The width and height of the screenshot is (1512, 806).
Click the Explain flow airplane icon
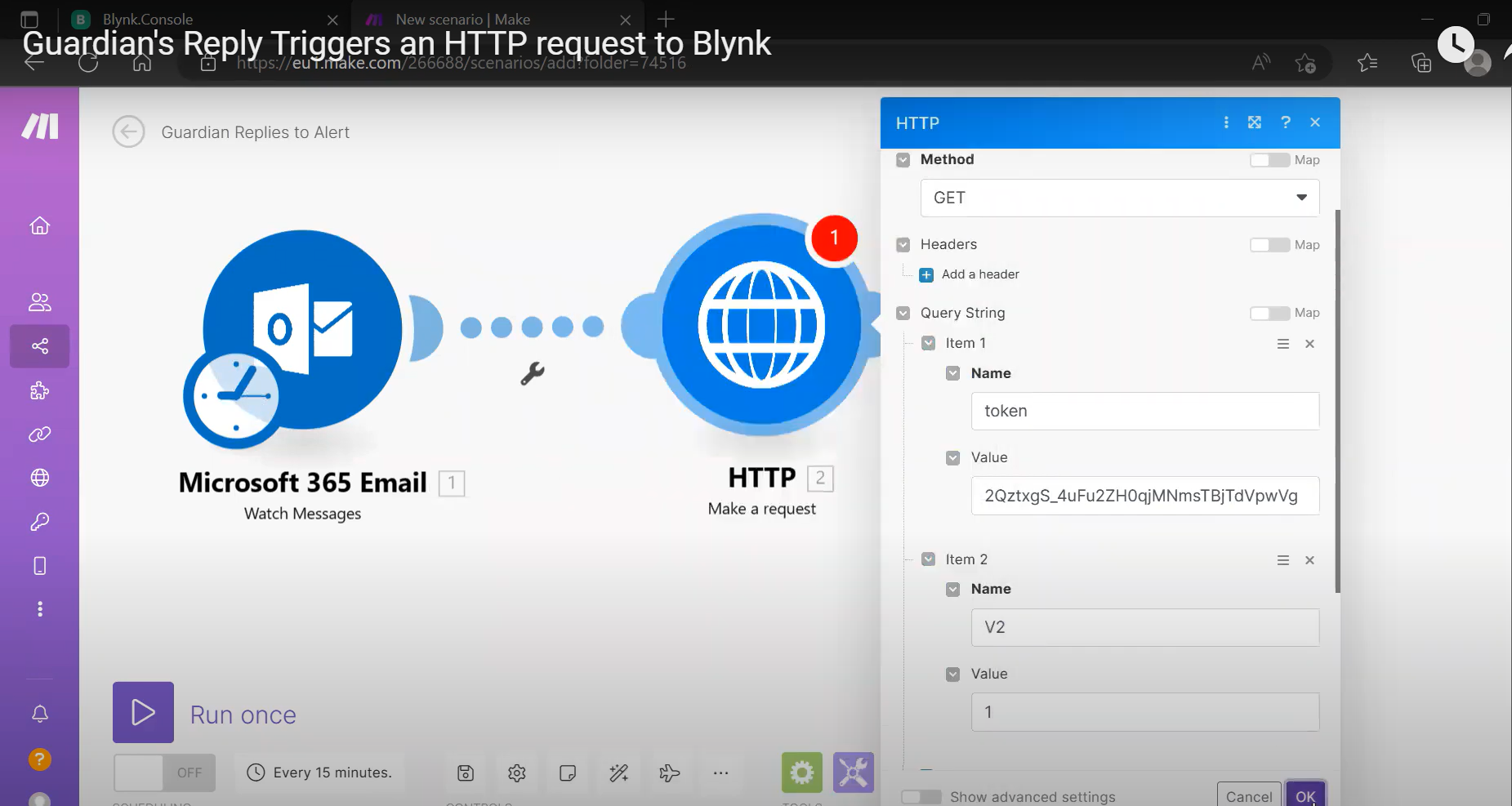669,773
